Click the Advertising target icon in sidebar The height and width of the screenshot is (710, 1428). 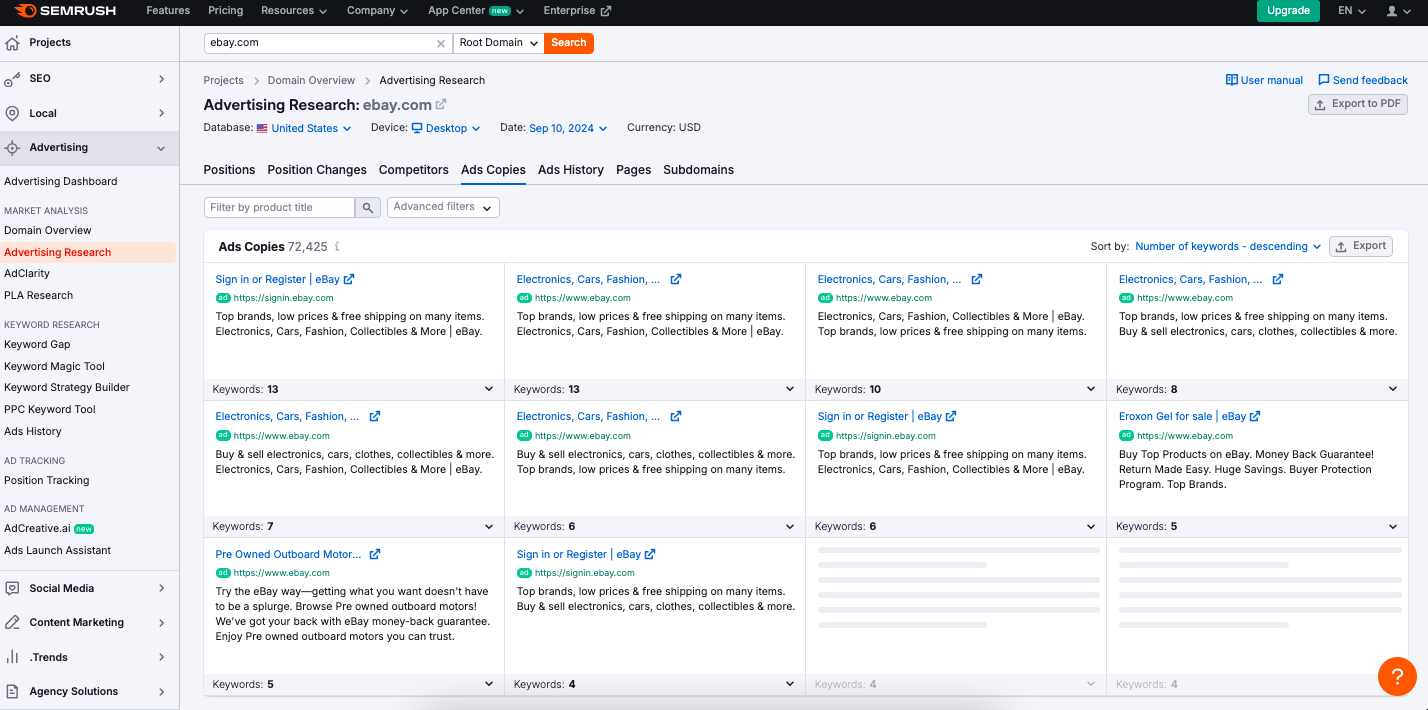tap(12, 147)
